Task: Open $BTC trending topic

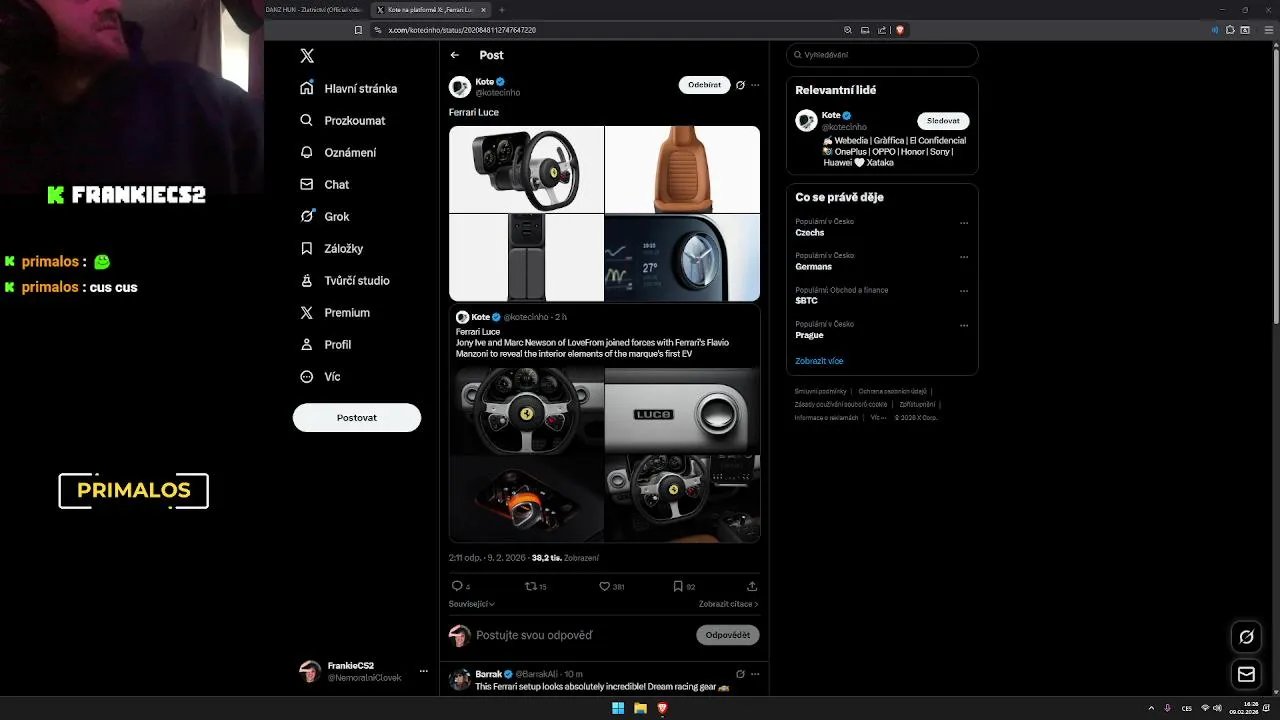Action: 806,300
